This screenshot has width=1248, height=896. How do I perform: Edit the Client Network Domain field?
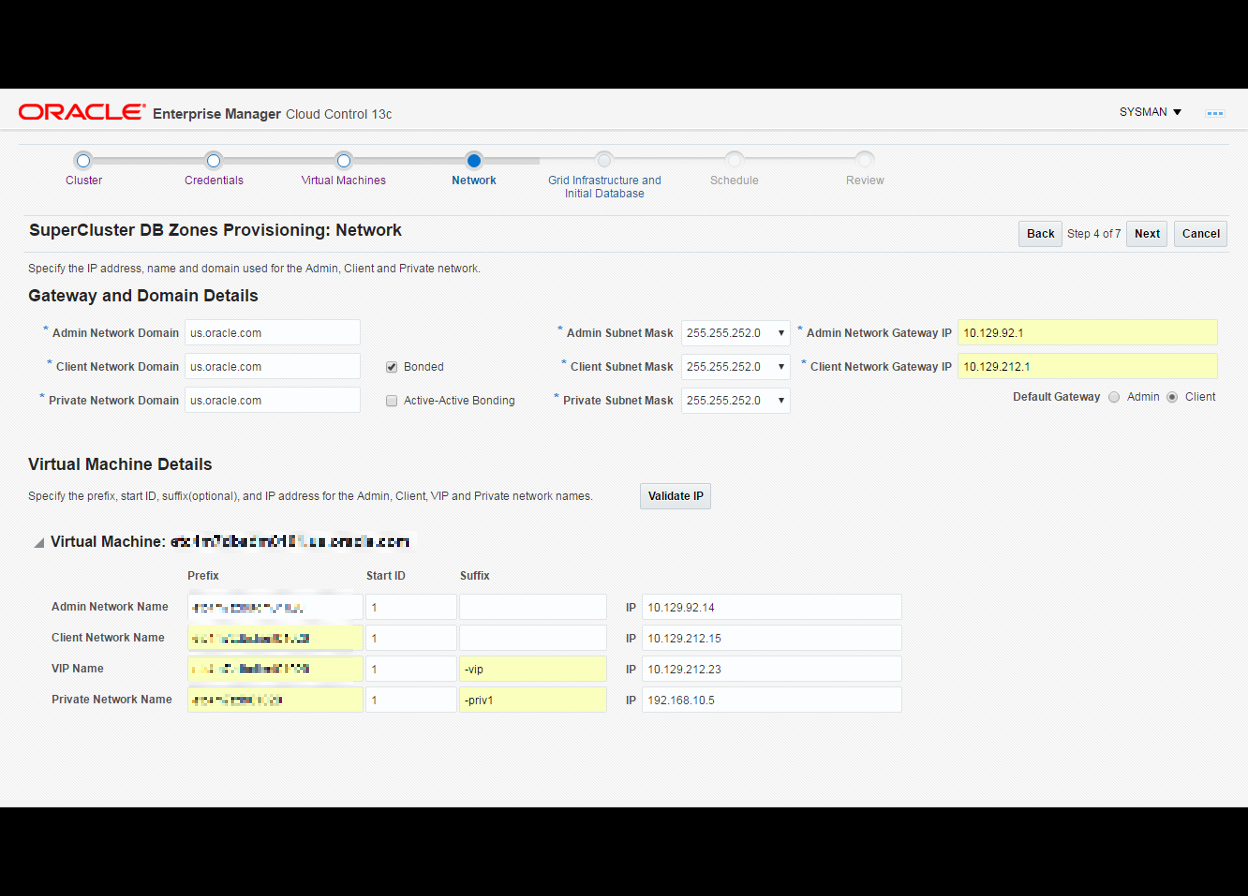coord(273,367)
